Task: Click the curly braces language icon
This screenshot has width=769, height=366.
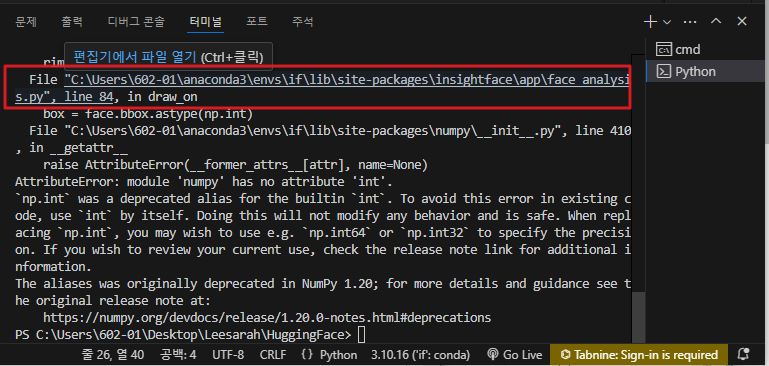Action: pyautogui.click(x=308, y=355)
